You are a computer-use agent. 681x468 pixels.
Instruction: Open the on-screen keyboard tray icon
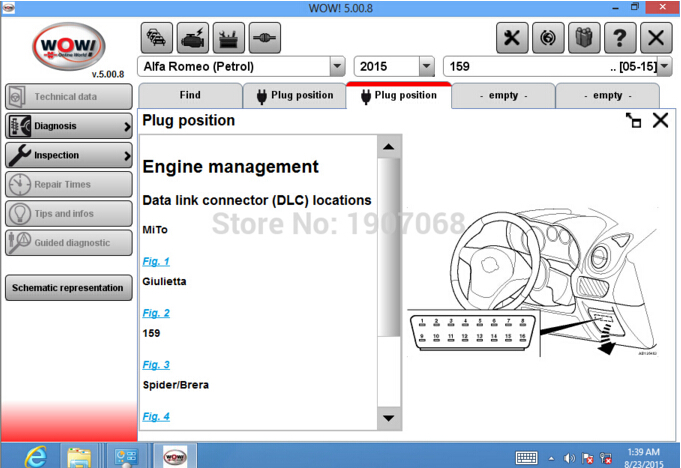coord(526,458)
